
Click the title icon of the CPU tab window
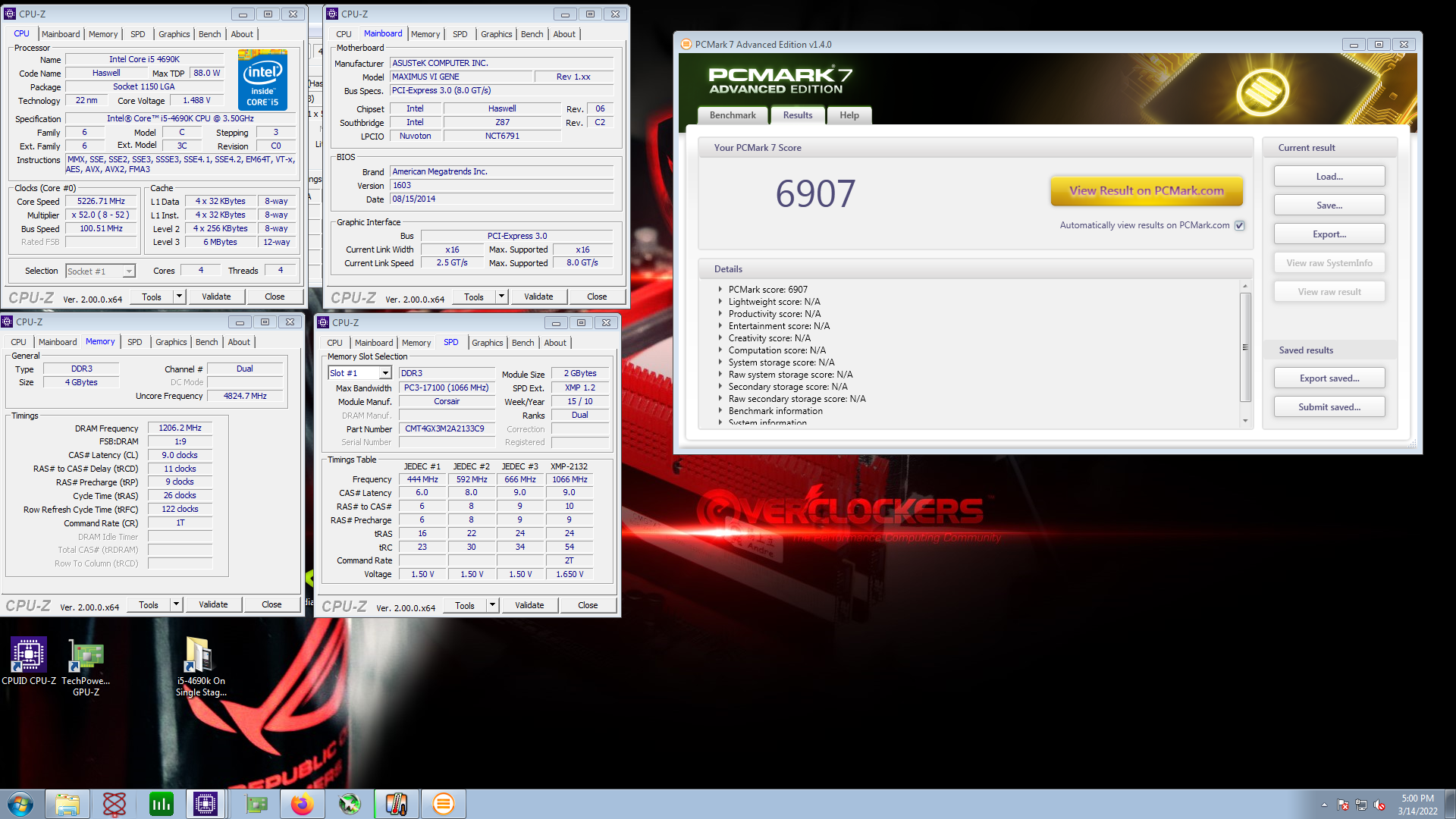tap(10, 14)
